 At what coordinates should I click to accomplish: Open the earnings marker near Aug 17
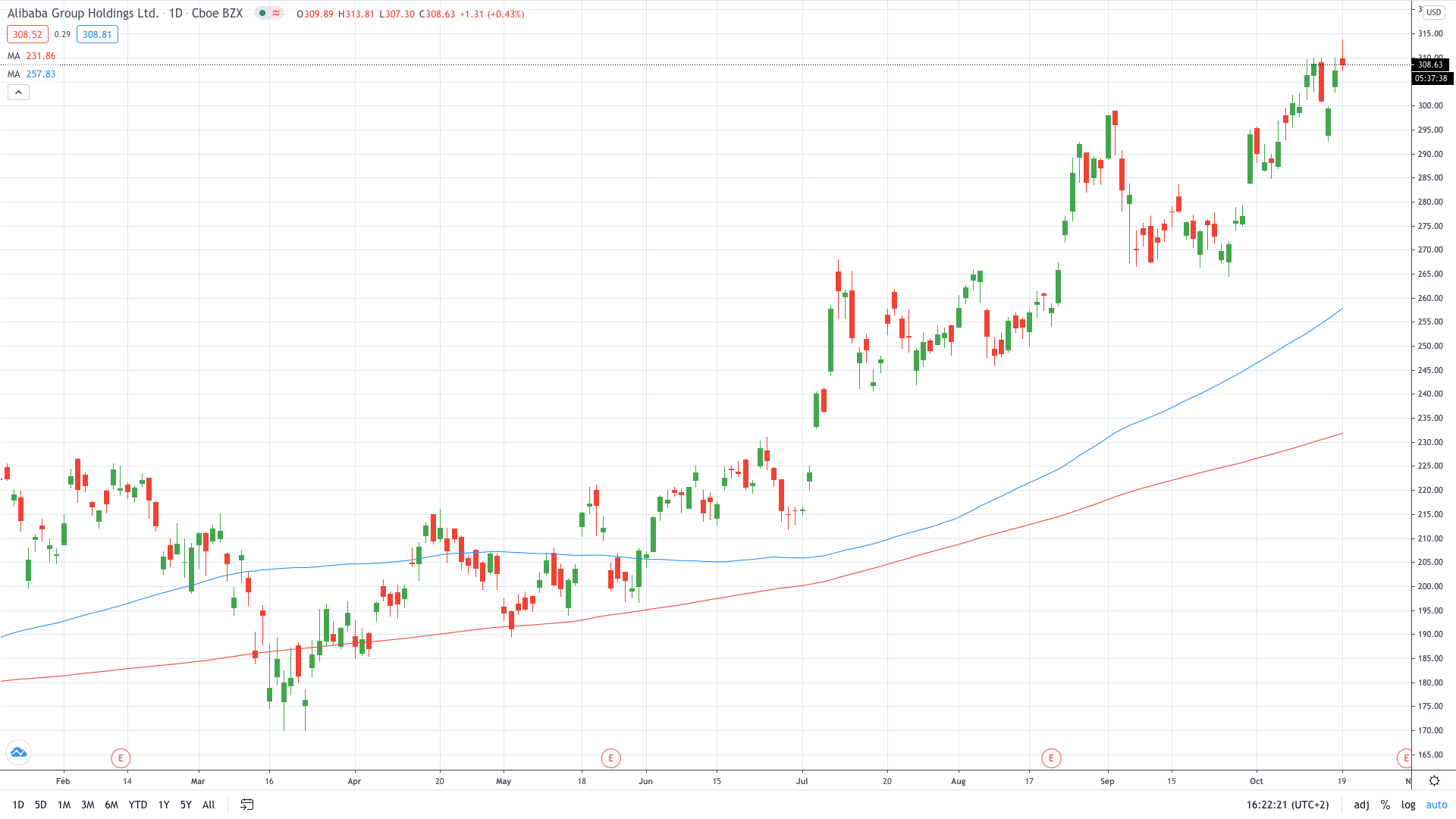click(1051, 758)
